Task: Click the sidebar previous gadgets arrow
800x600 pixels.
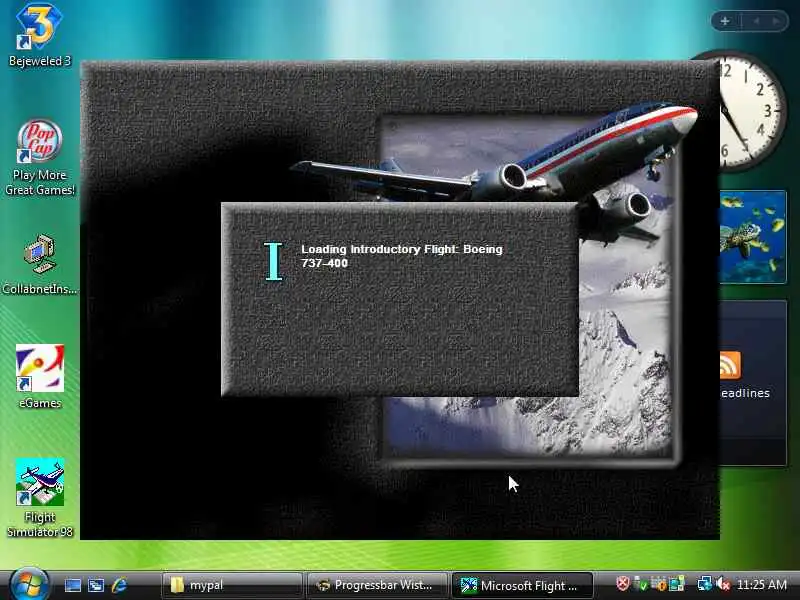Action: (x=756, y=21)
